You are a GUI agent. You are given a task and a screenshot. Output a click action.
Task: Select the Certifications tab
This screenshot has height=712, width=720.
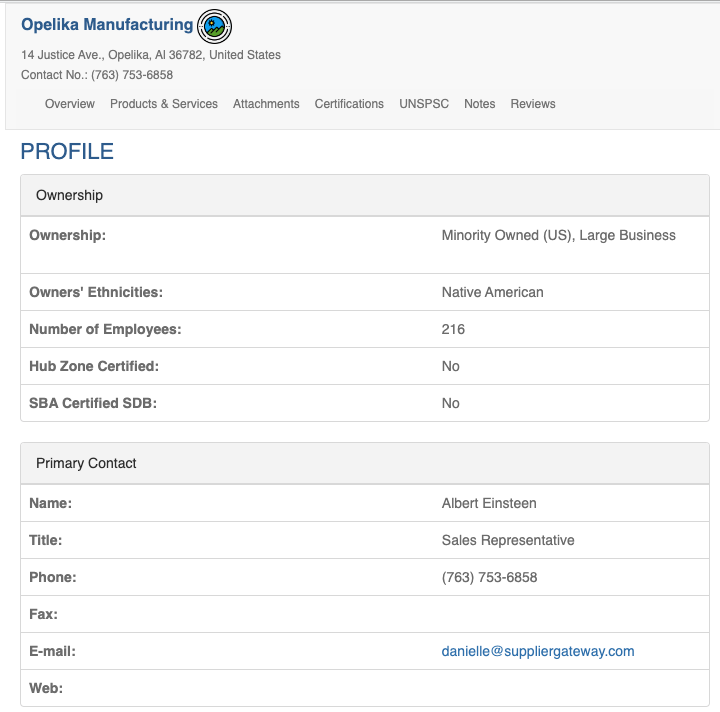(x=349, y=104)
